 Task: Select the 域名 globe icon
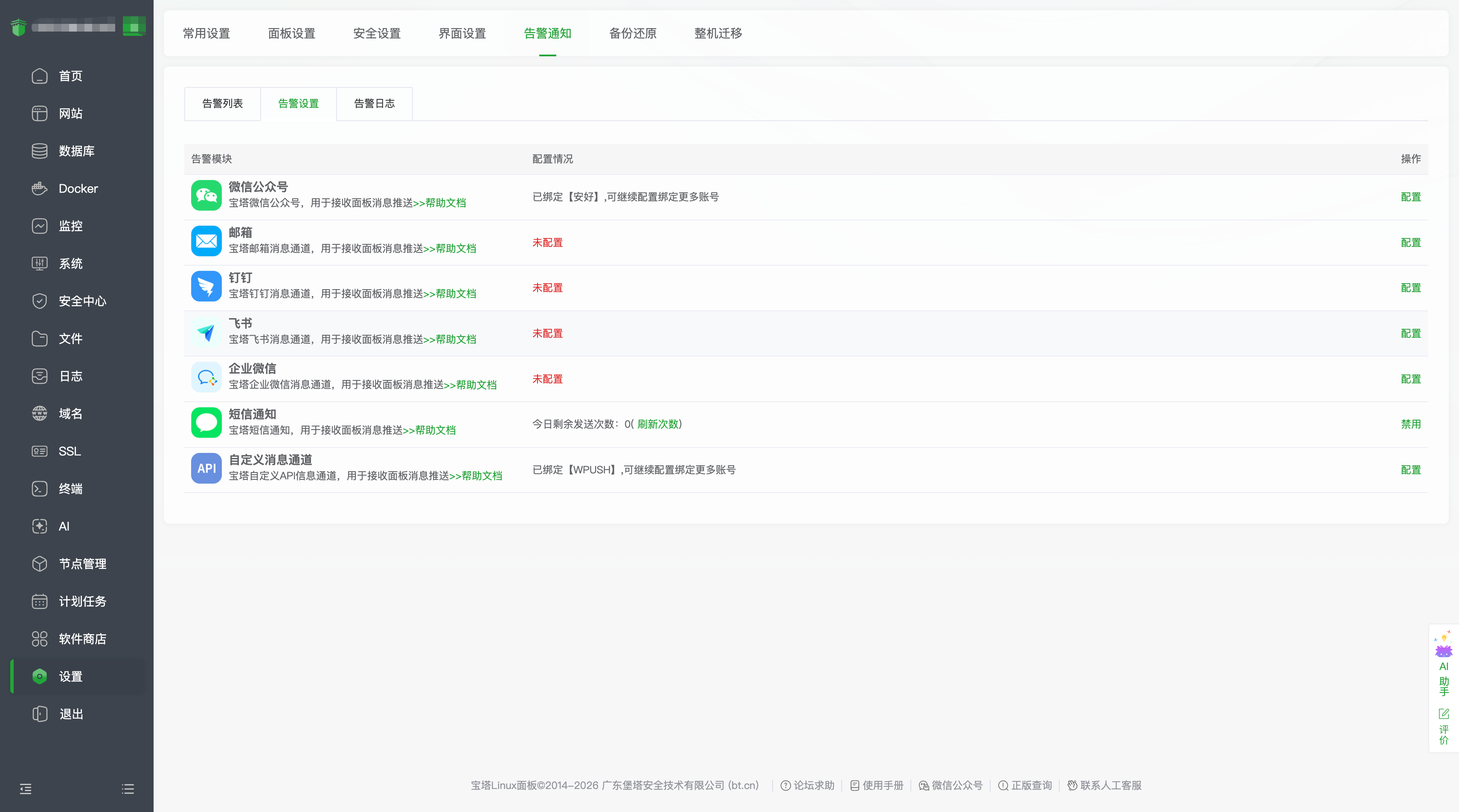point(40,413)
